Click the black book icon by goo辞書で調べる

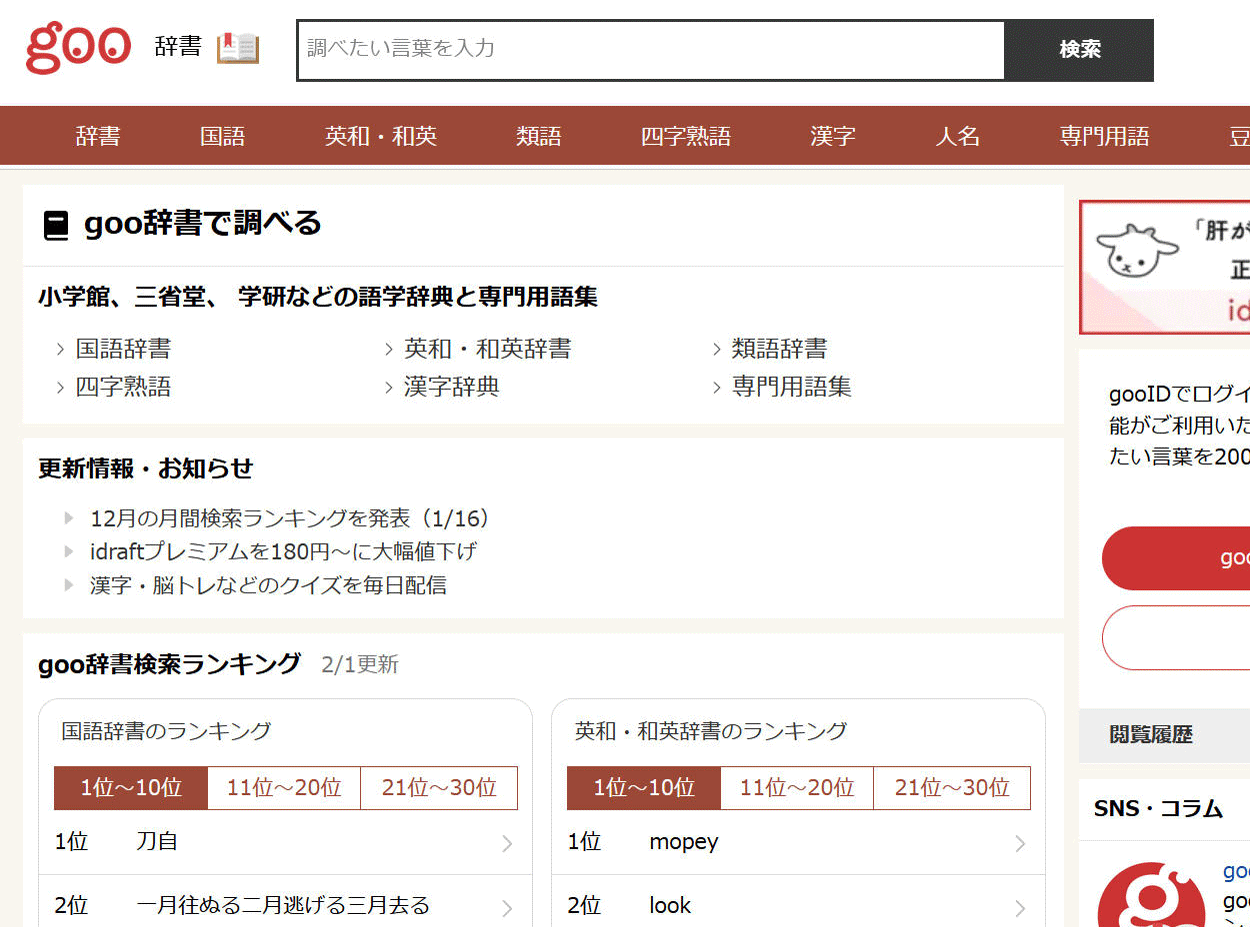point(56,225)
